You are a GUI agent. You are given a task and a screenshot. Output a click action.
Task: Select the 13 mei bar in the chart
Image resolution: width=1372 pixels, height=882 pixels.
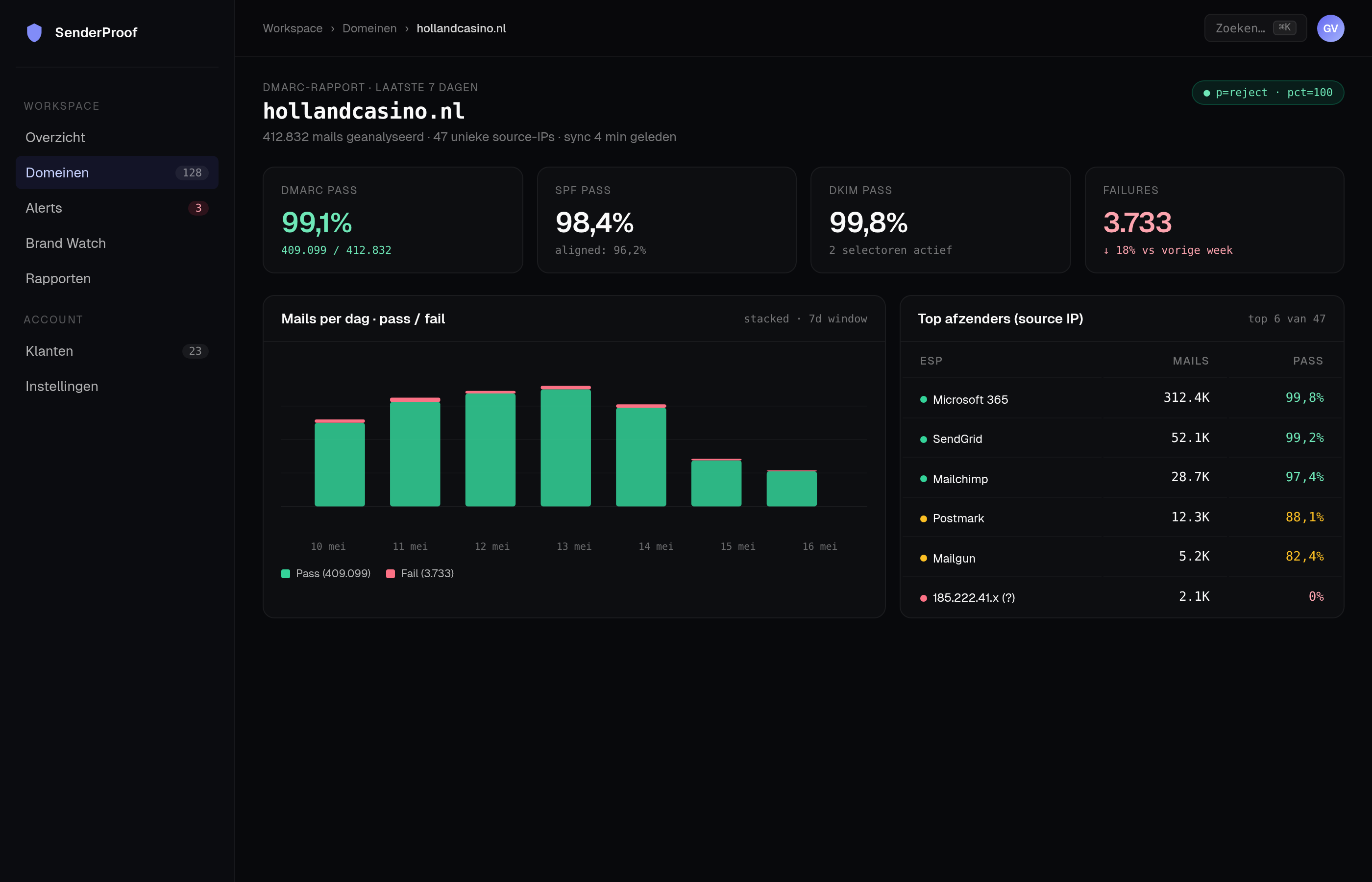(x=565, y=446)
